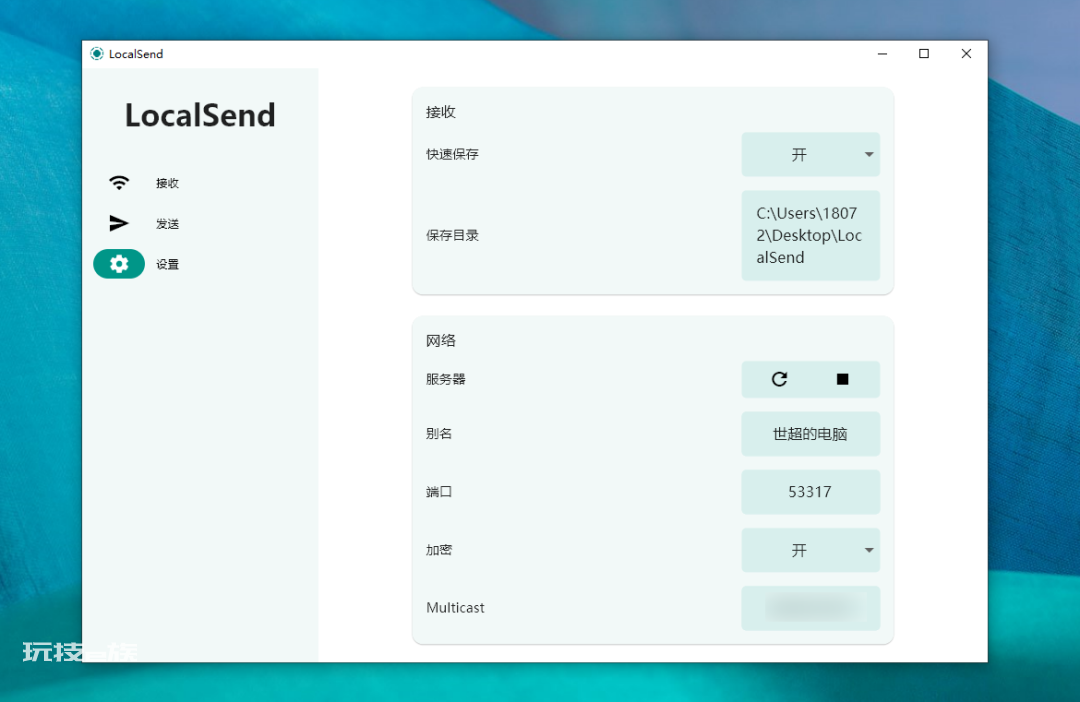Click the 网络 section heading
The height and width of the screenshot is (702, 1080).
point(441,340)
